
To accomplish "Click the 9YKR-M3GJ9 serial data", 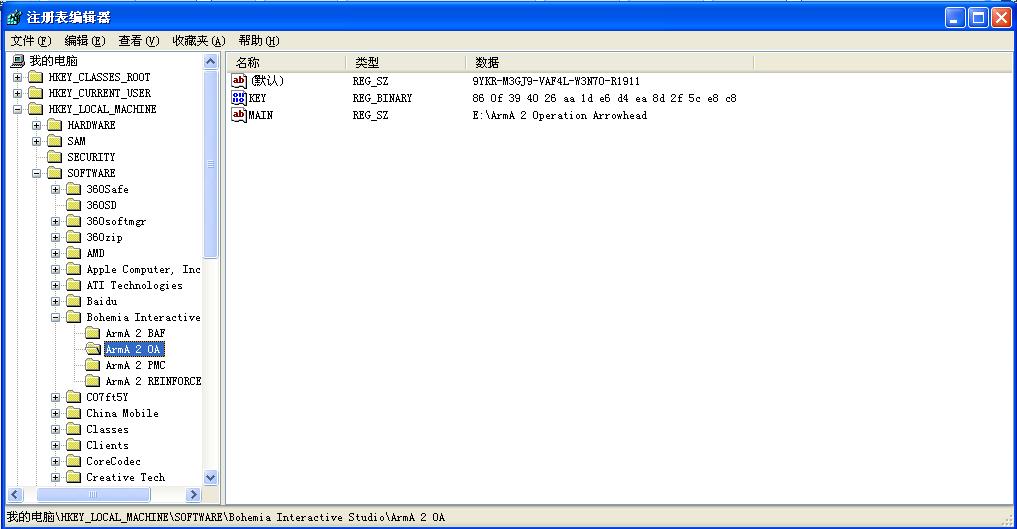I will point(556,81).
